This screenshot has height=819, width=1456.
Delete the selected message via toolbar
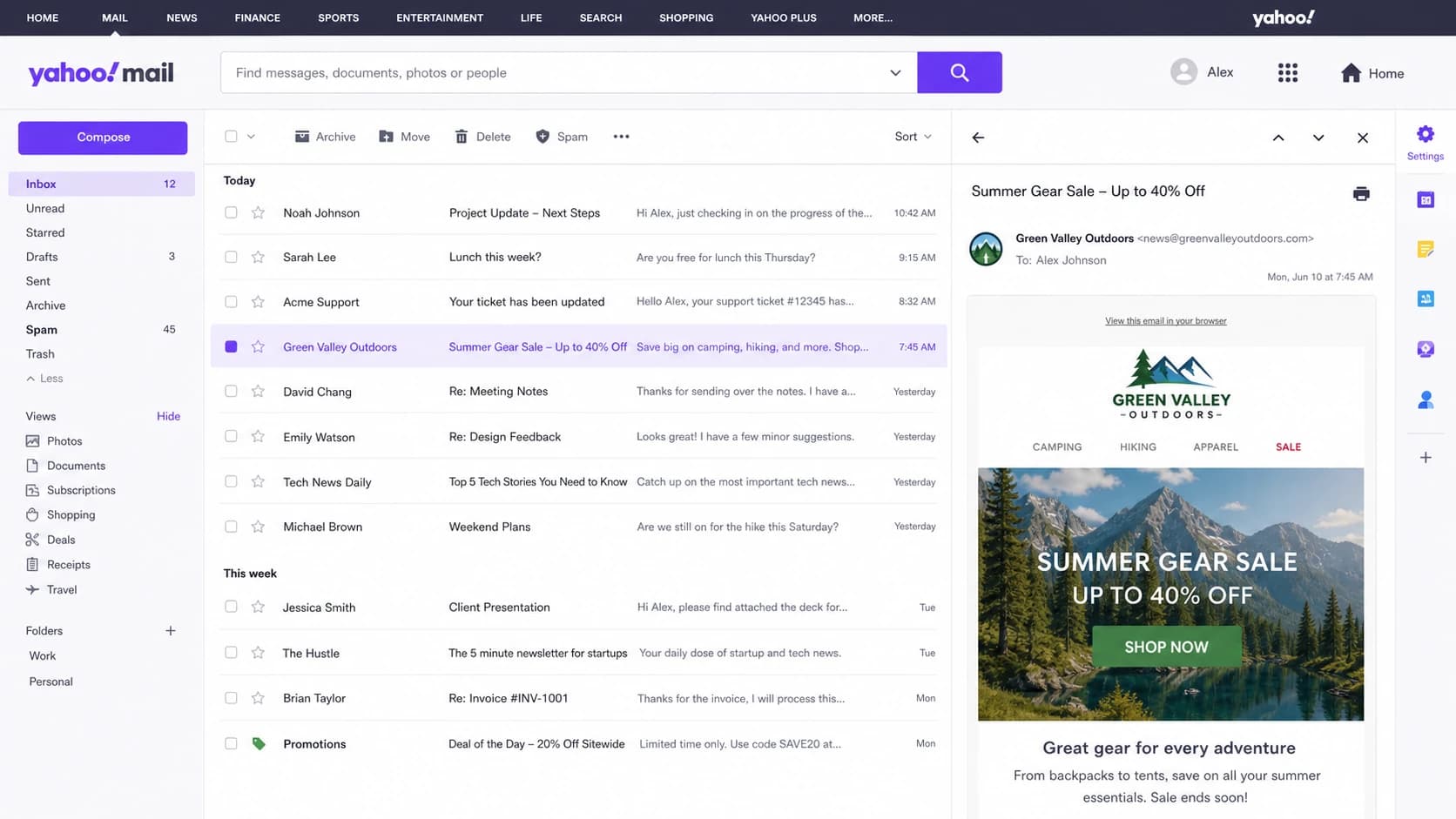[x=482, y=137]
